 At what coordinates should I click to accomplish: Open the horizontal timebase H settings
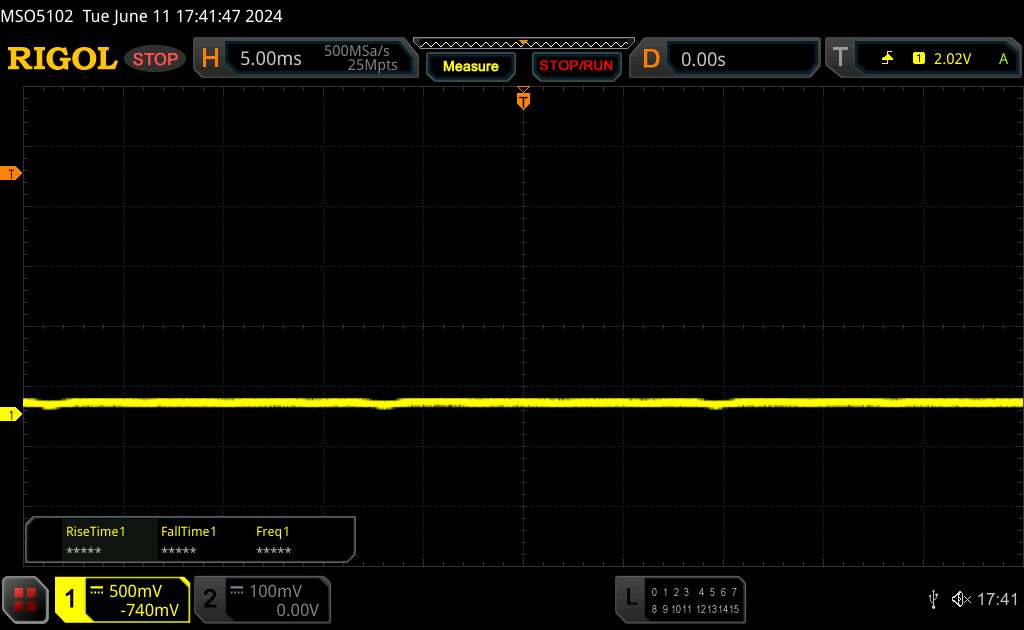(210, 58)
